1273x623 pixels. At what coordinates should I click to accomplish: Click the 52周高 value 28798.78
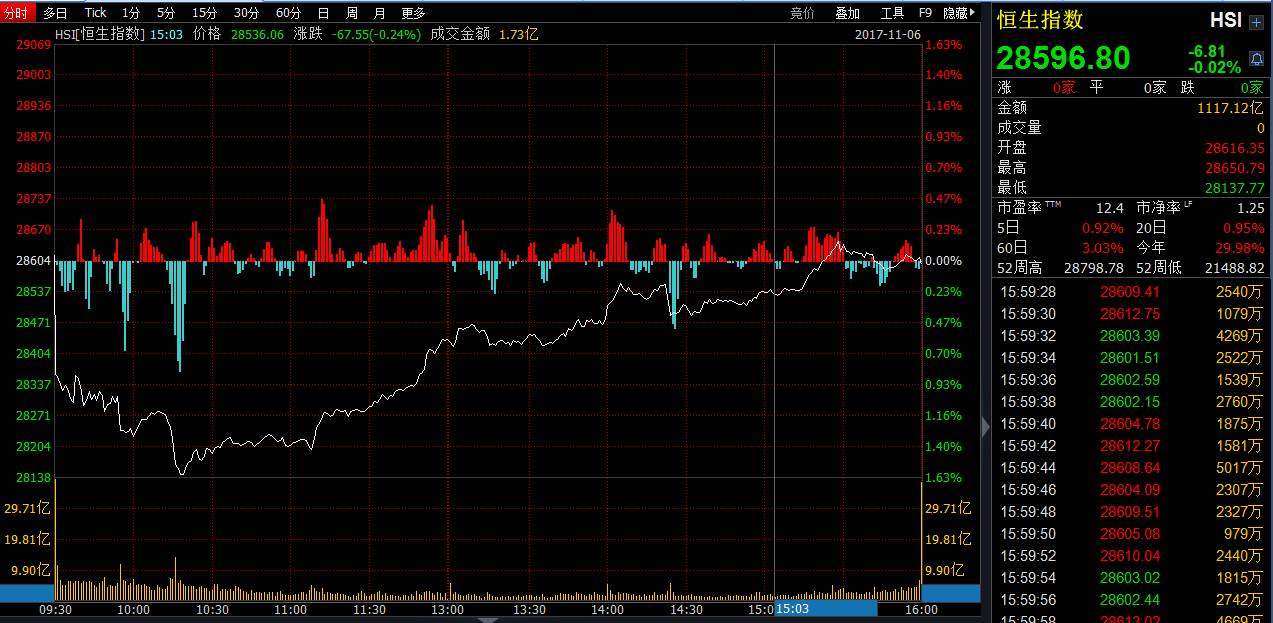pos(1093,267)
